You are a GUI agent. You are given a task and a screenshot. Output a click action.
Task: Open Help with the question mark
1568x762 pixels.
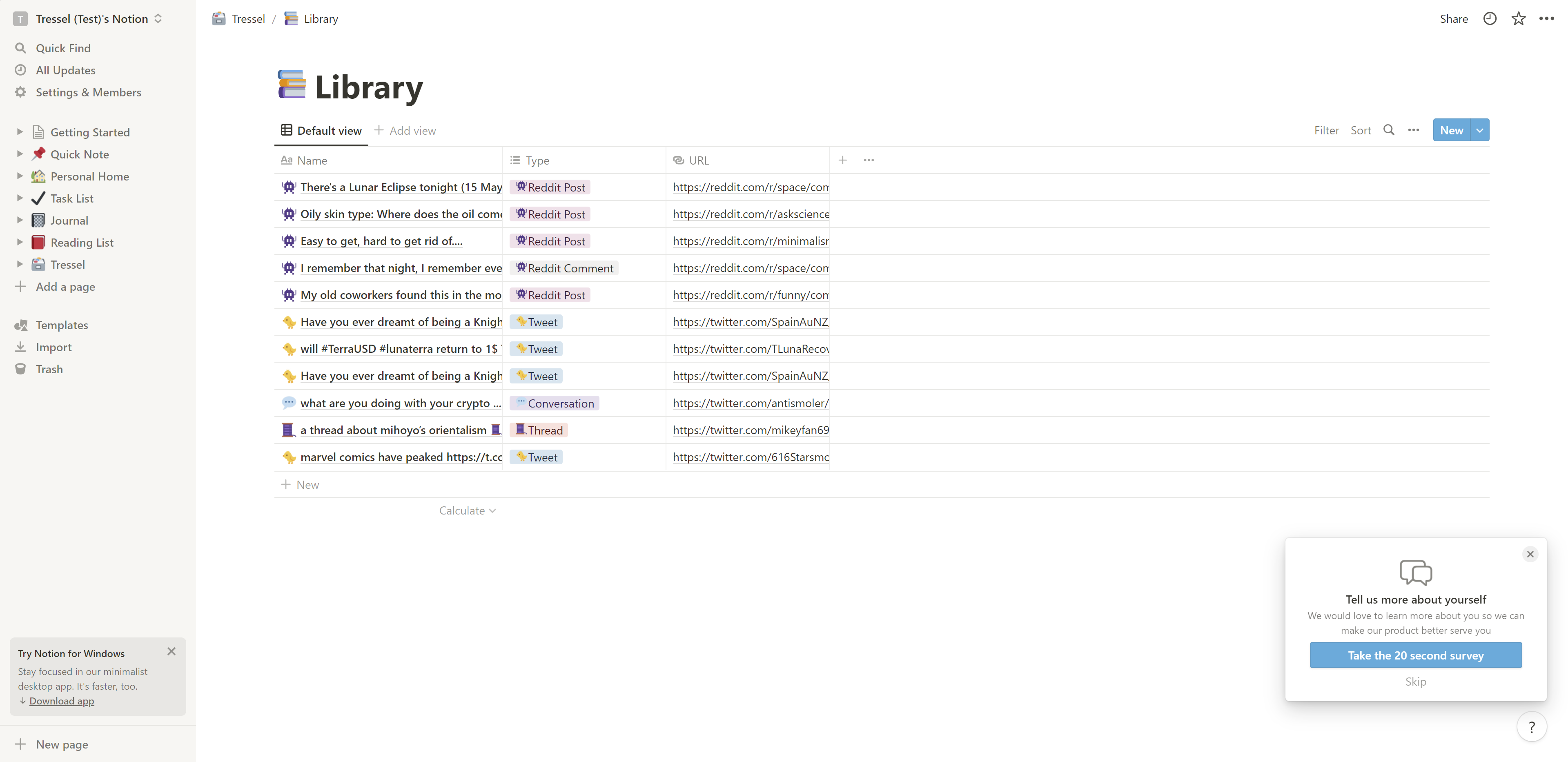click(1532, 727)
